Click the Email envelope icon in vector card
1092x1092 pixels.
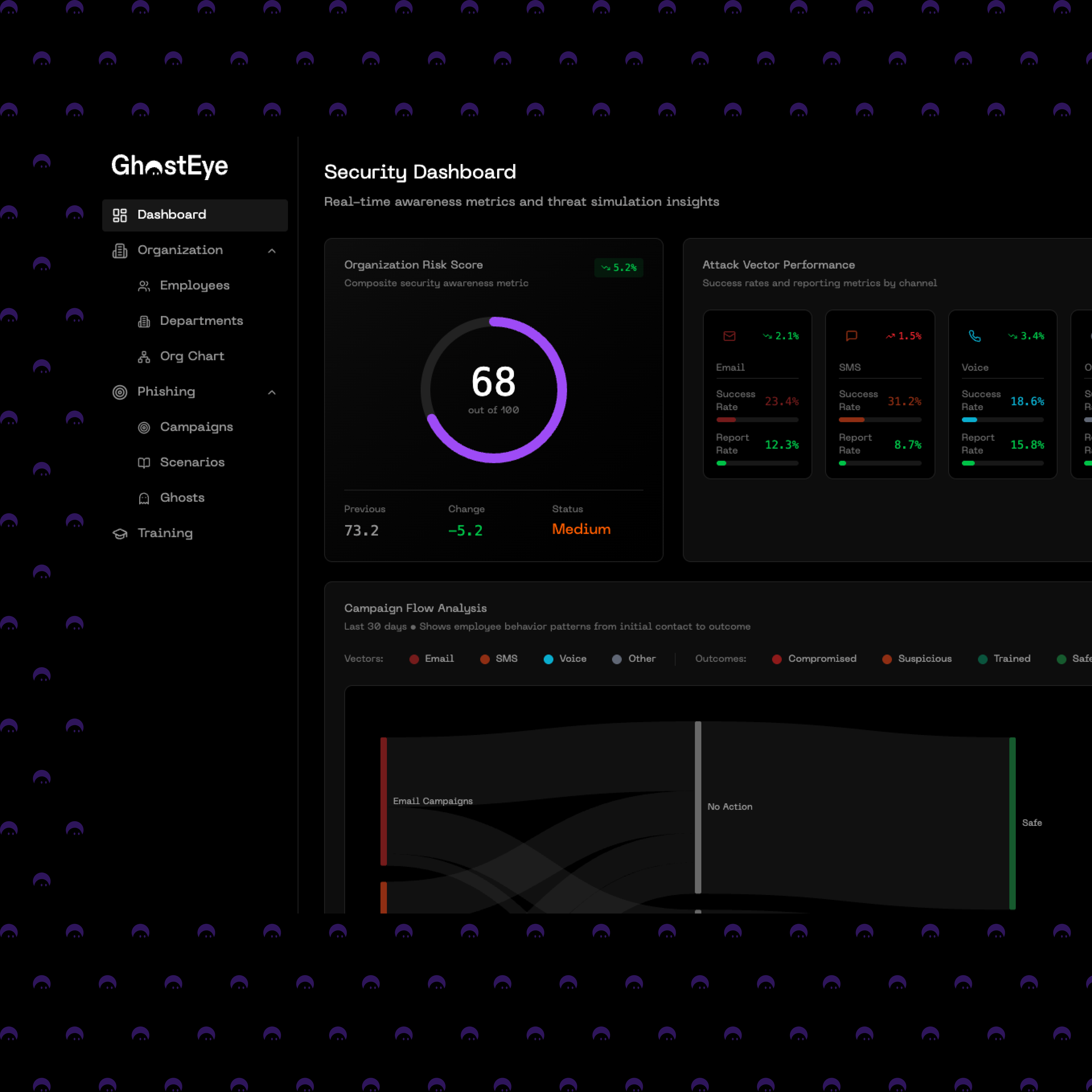click(x=729, y=336)
